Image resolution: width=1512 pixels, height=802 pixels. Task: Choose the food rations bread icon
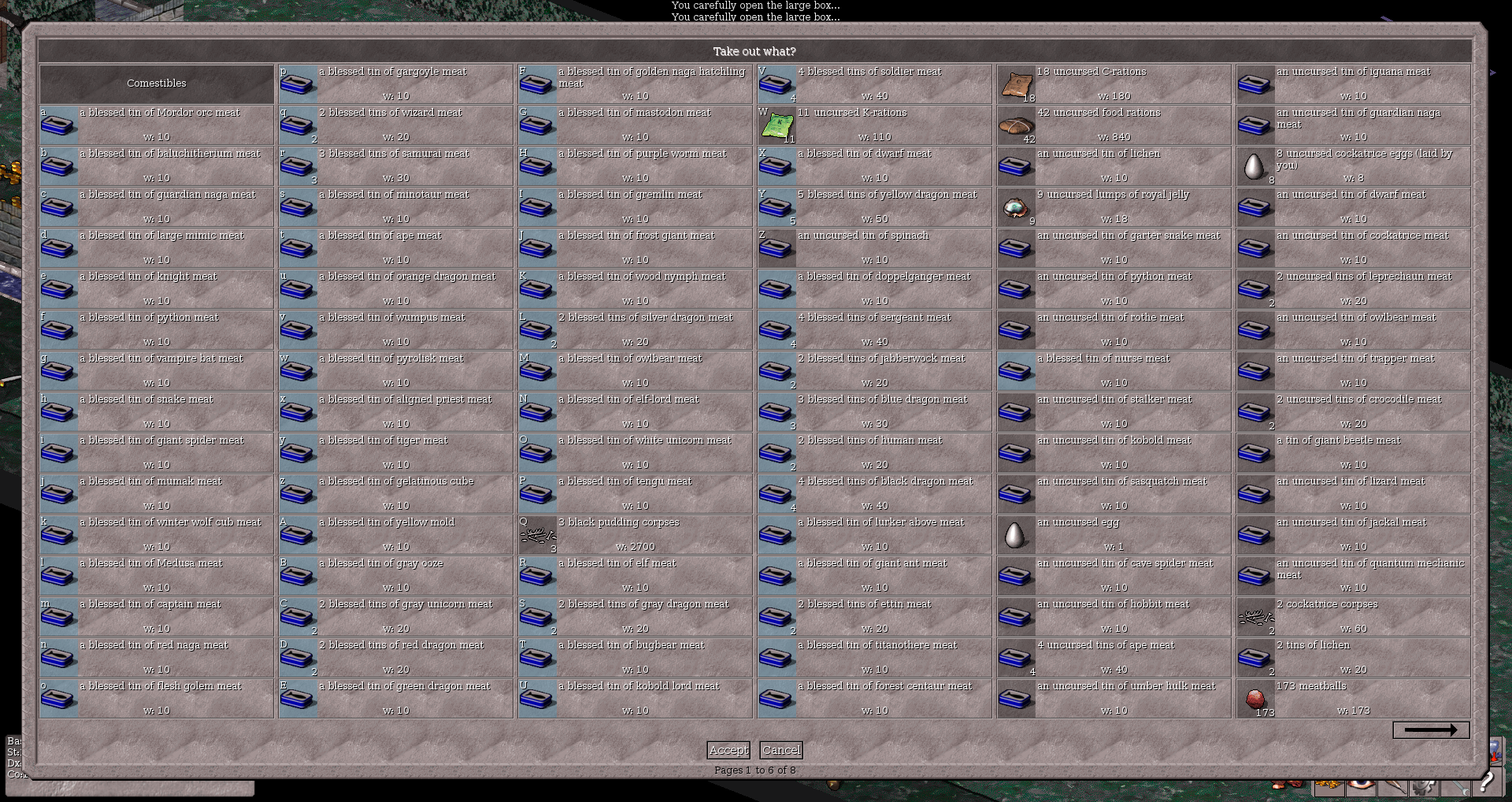(x=1017, y=125)
